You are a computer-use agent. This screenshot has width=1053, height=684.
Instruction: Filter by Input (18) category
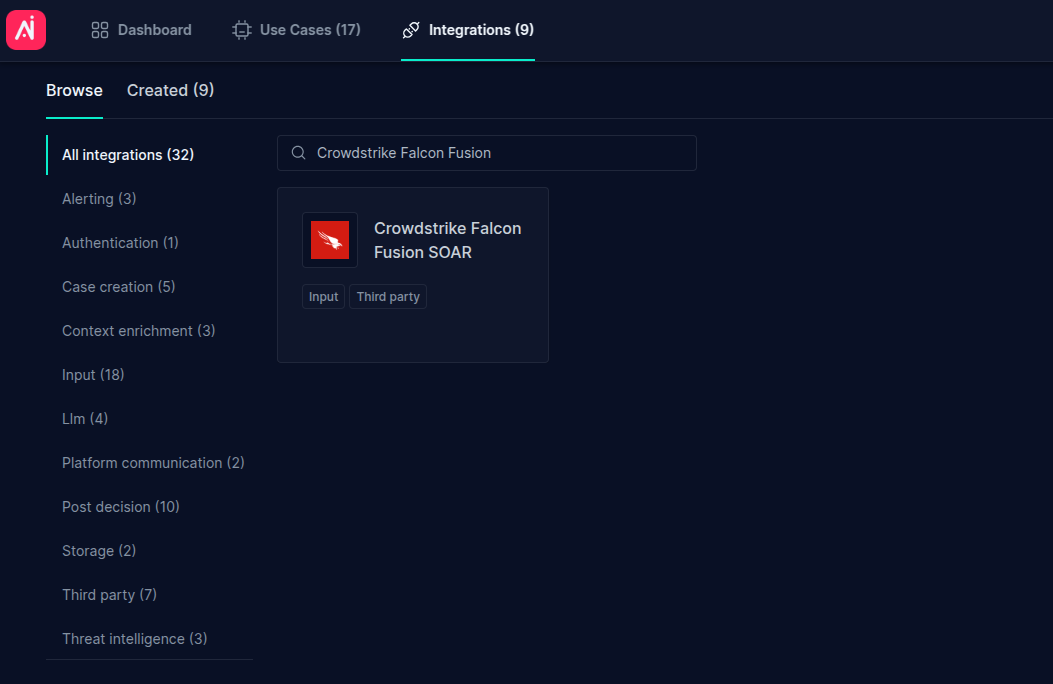[x=93, y=375]
